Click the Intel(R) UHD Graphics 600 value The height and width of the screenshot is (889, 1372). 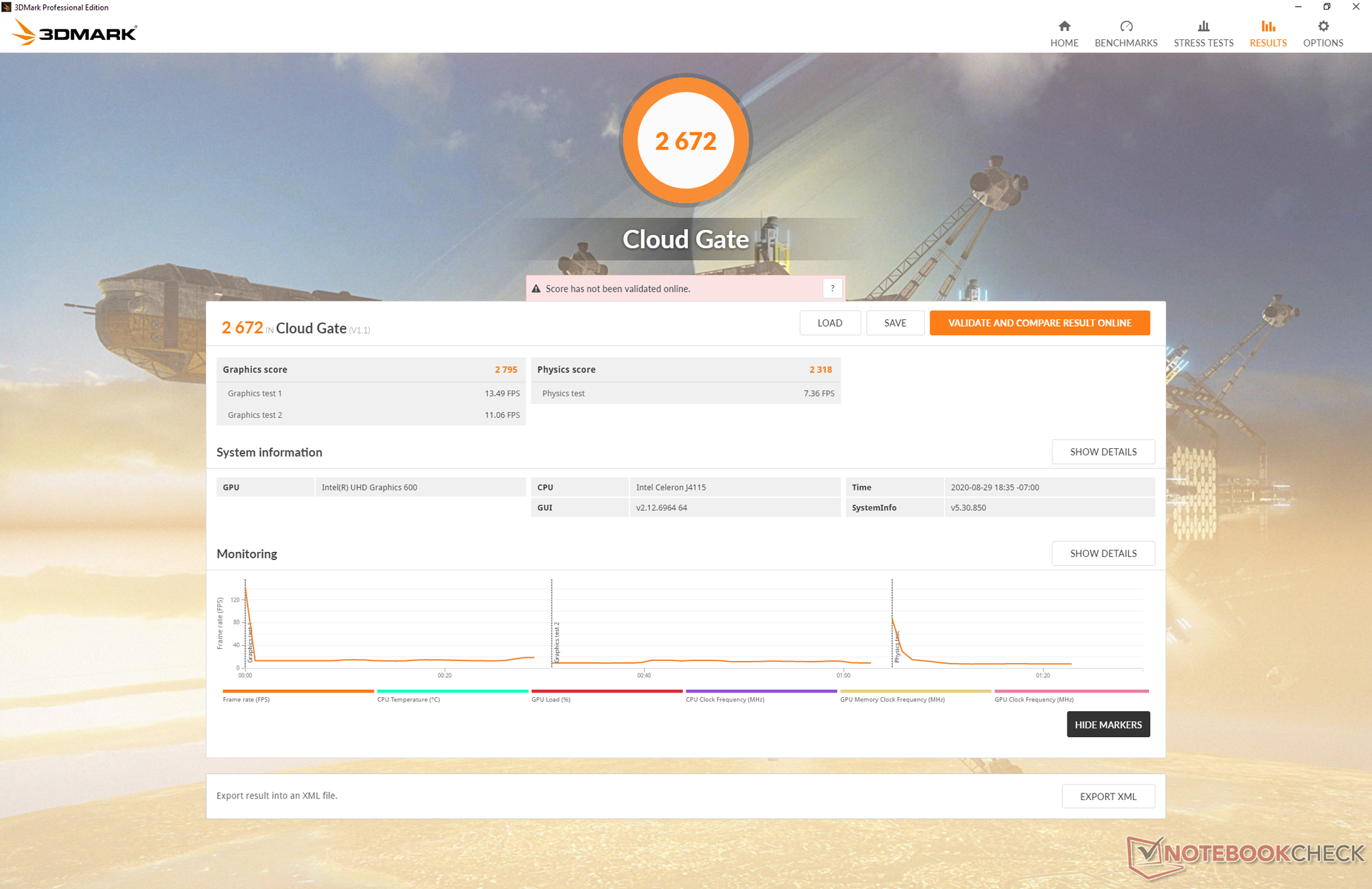(369, 487)
